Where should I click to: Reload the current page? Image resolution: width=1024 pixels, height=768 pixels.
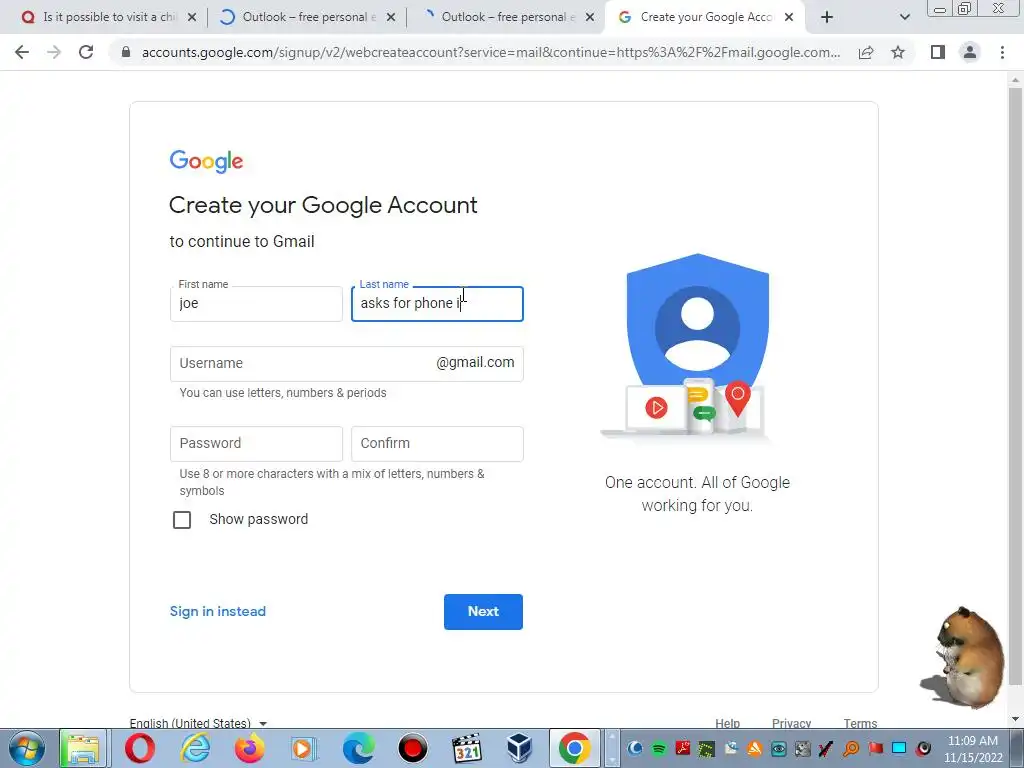tap(86, 52)
